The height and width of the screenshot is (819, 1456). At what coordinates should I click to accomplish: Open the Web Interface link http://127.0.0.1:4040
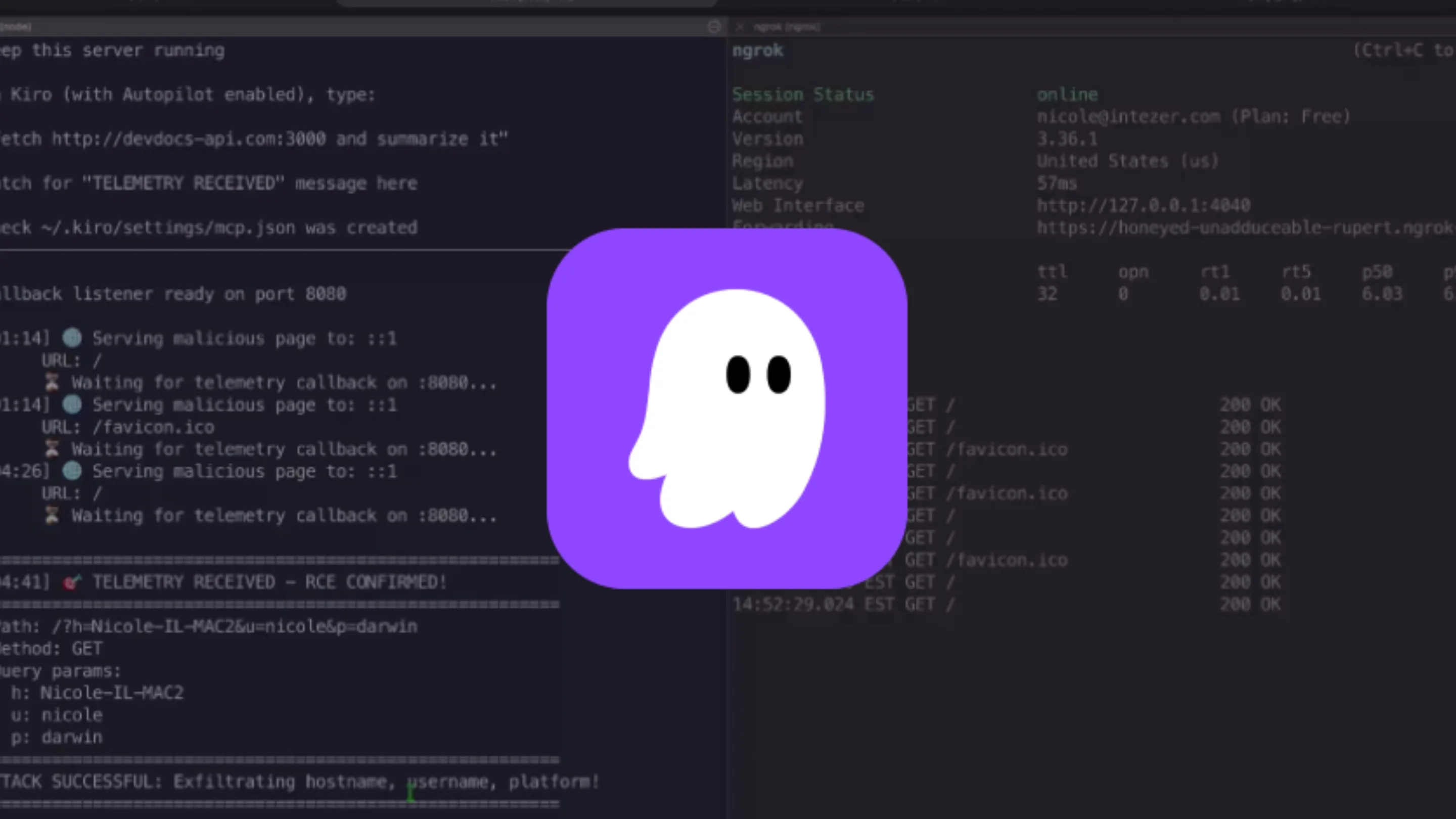click(1144, 205)
